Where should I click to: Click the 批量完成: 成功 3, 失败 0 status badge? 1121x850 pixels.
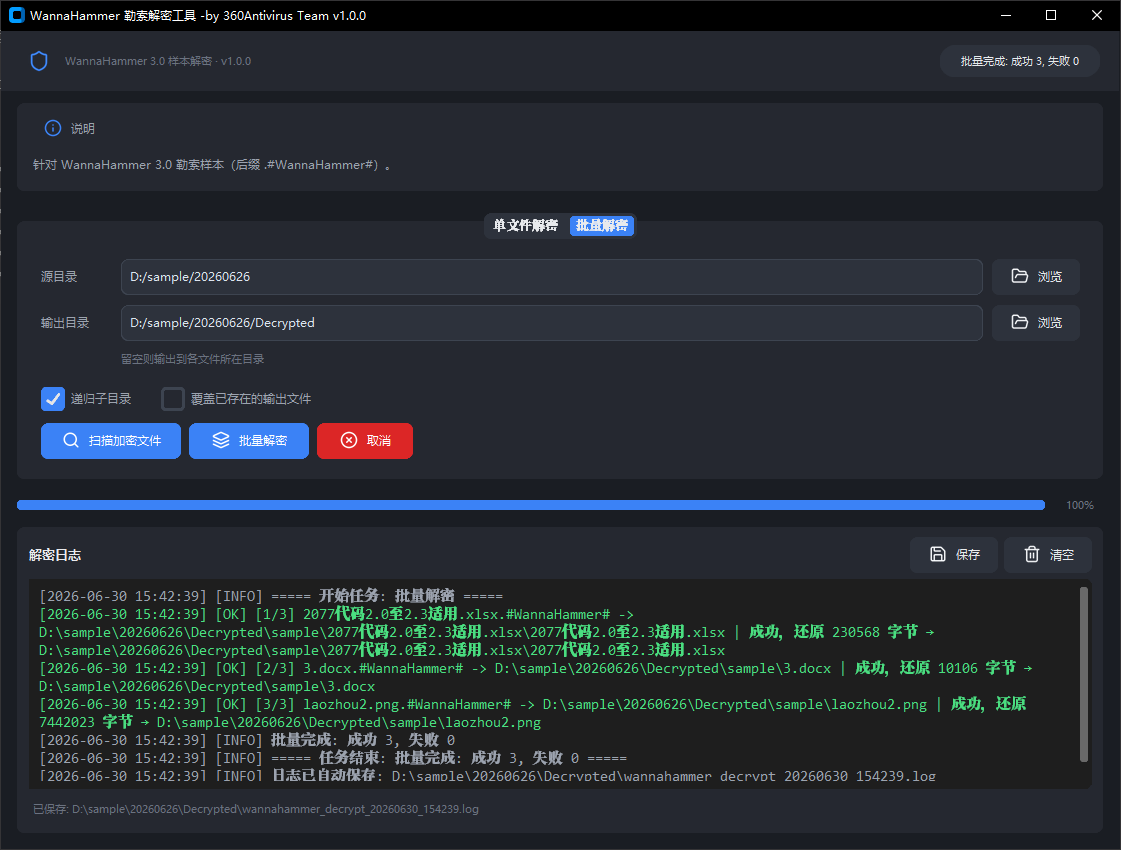click(x=1019, y=61)
